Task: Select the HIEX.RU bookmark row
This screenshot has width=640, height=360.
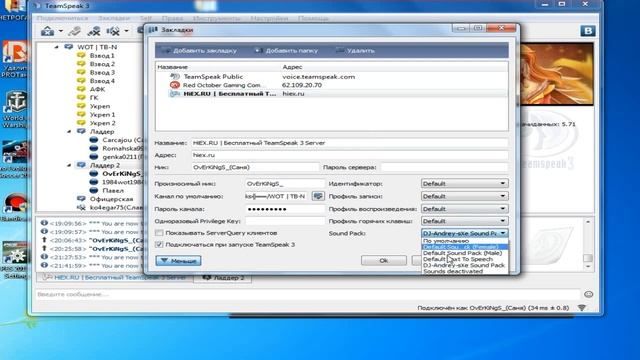Action: (331, 93)
